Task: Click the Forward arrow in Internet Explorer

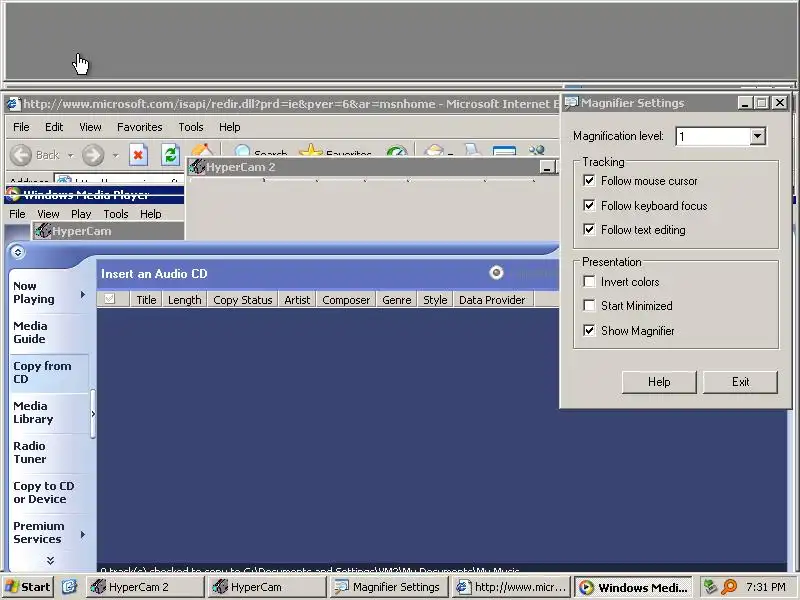Action: [x=93, y=155]
